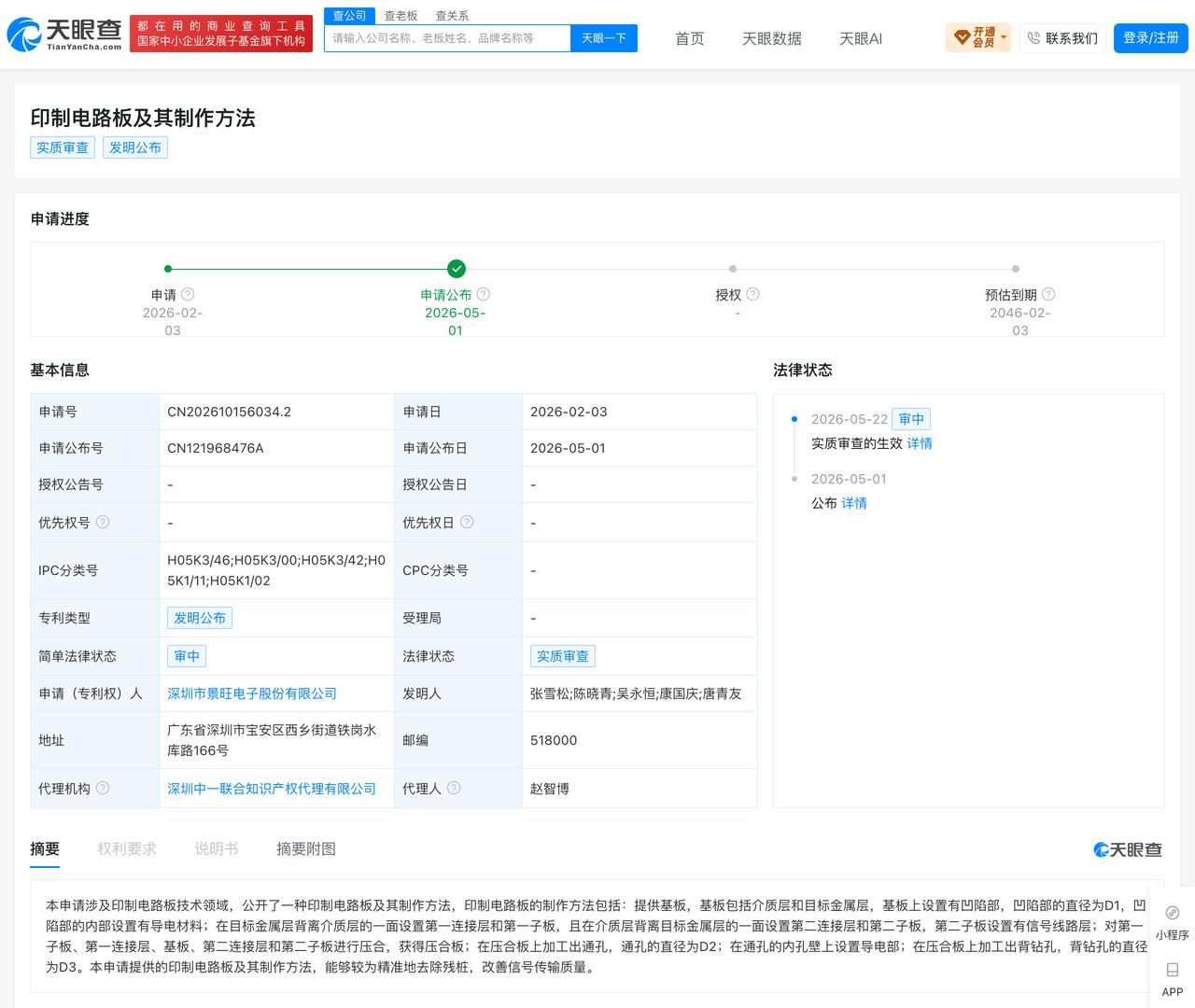The width and height of the screenshot is (1195, 1008).
Task: Click help icon beside 代理机构
Action: tap(103, 788)
